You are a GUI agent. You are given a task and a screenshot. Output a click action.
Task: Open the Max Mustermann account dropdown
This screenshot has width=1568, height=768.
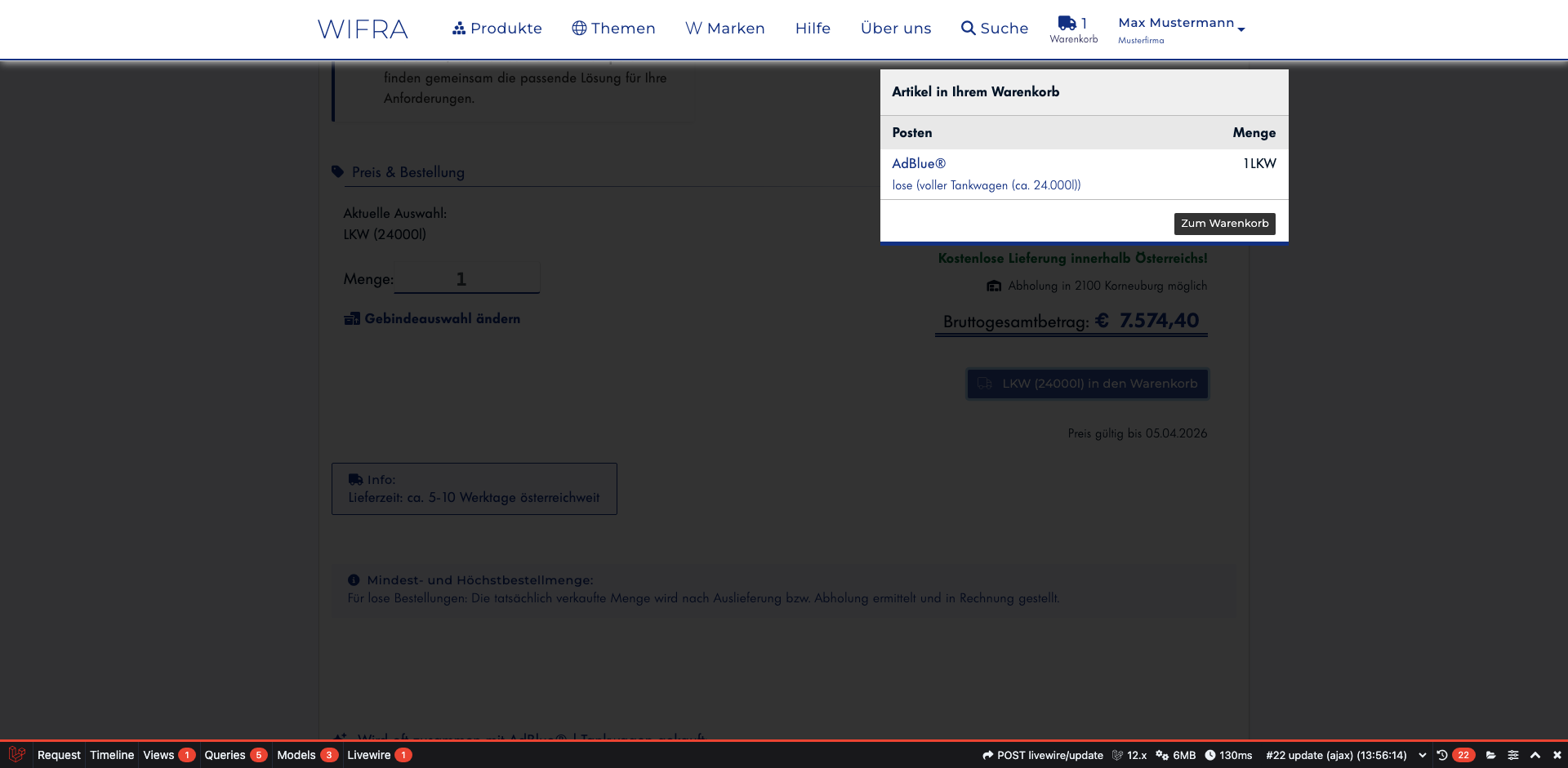pos(1181,29)
